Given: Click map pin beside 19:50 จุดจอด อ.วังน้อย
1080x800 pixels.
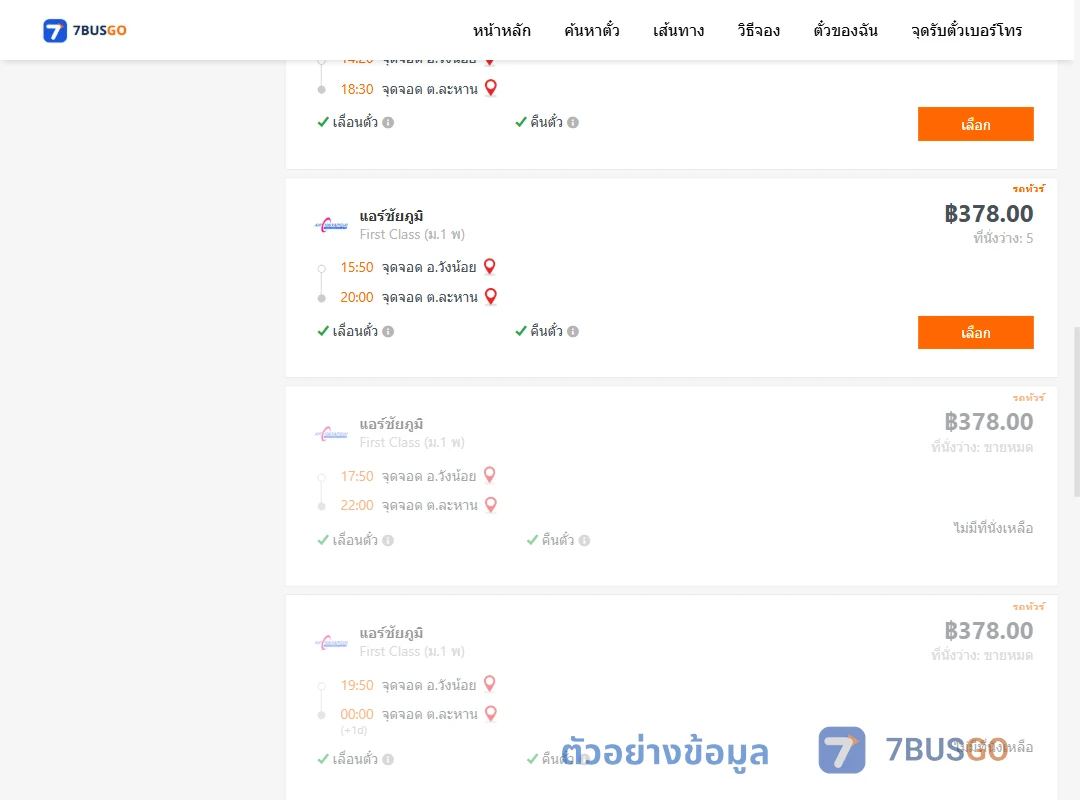Looking at the screenshot, I should pos(490,684).
